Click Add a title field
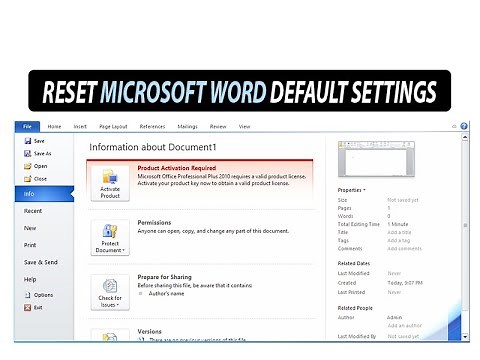480x360 pixels. [x=399, y=232]
